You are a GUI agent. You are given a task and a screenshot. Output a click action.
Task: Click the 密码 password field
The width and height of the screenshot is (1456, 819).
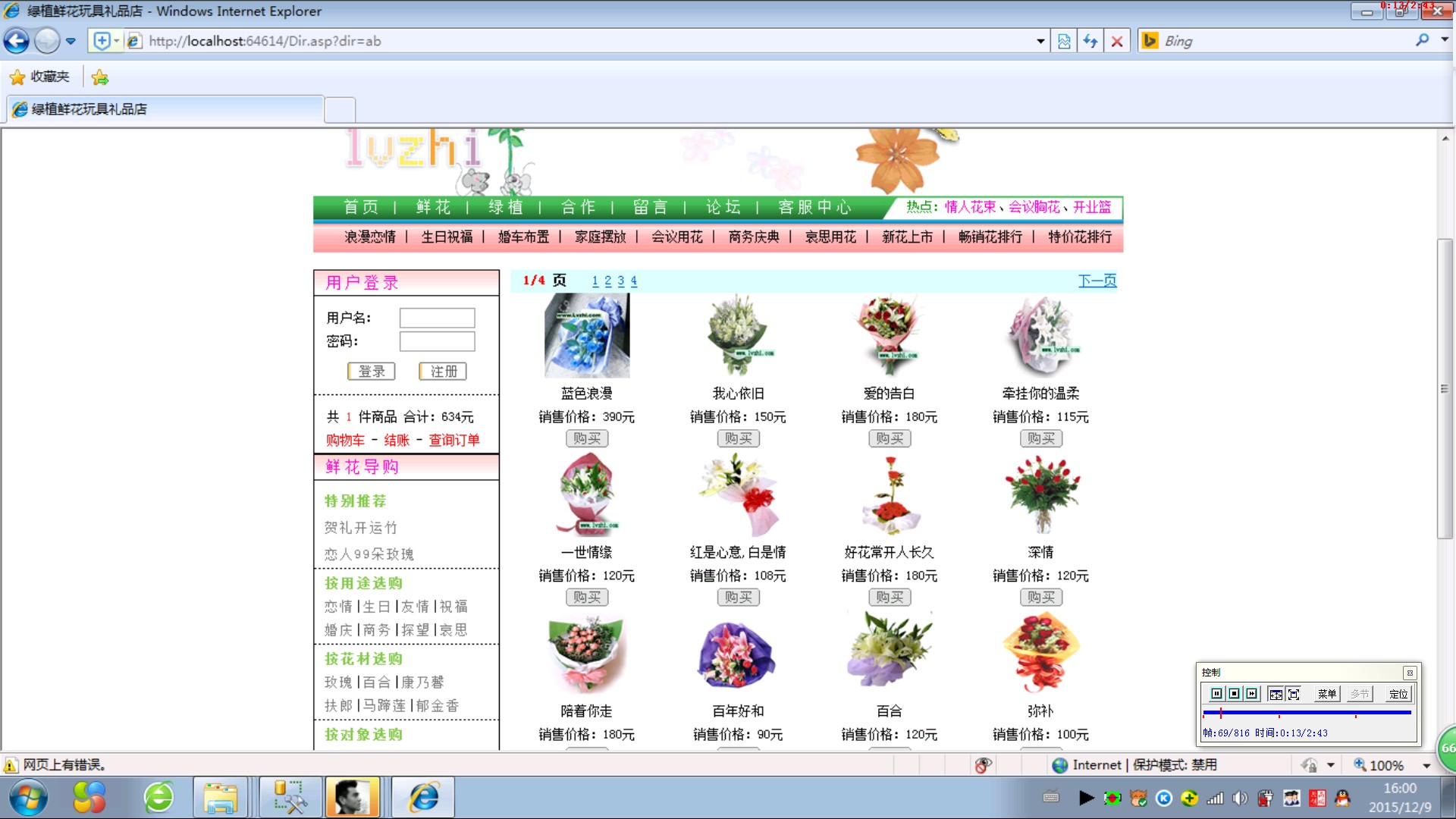point(437,341)
